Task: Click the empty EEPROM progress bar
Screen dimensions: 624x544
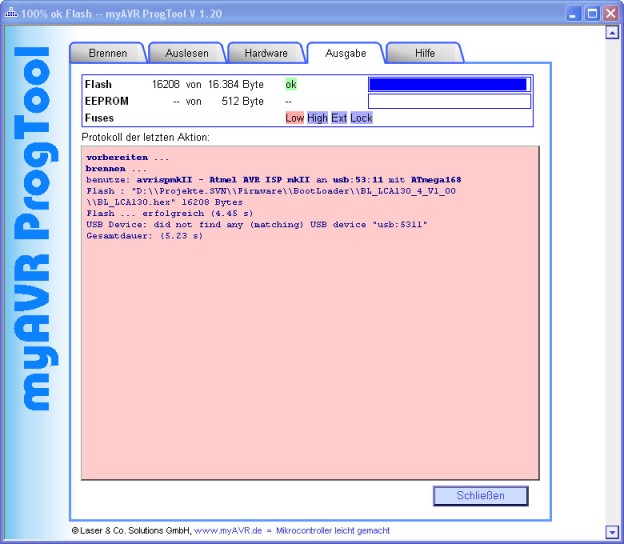Action: coord(449,101)
